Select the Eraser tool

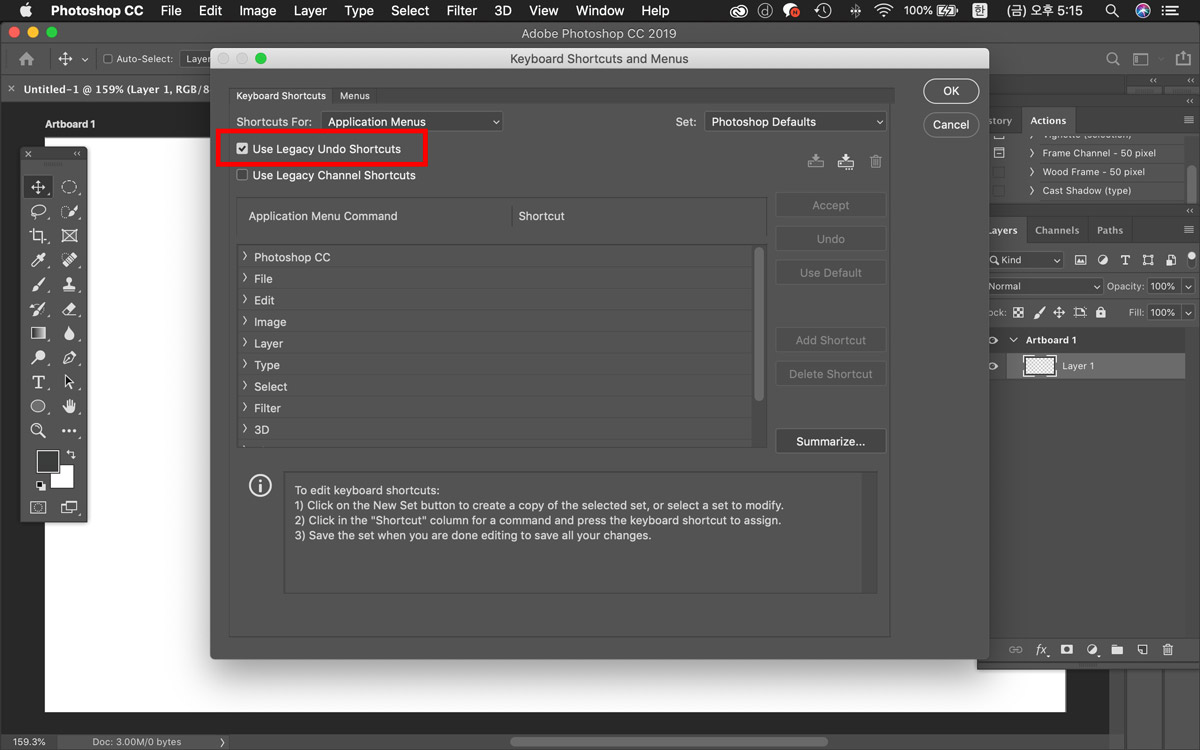(x=69, y=309)
